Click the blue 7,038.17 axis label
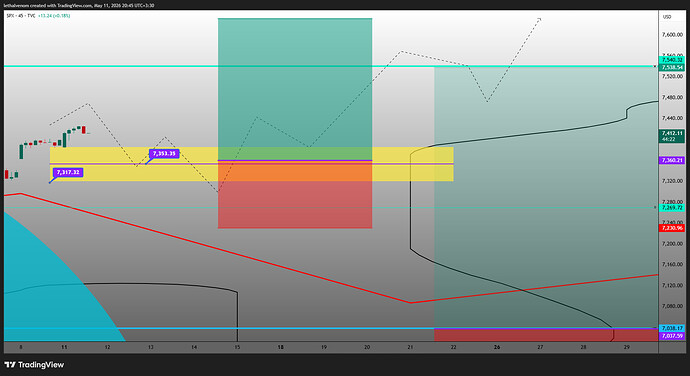 tap(672, 328)
